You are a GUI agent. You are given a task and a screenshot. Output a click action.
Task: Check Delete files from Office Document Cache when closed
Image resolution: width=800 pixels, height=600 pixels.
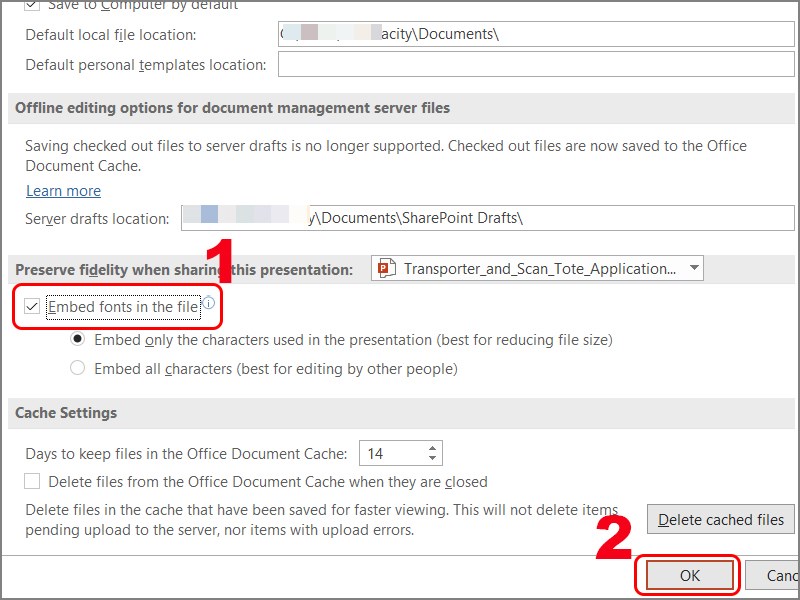[32, 481]
